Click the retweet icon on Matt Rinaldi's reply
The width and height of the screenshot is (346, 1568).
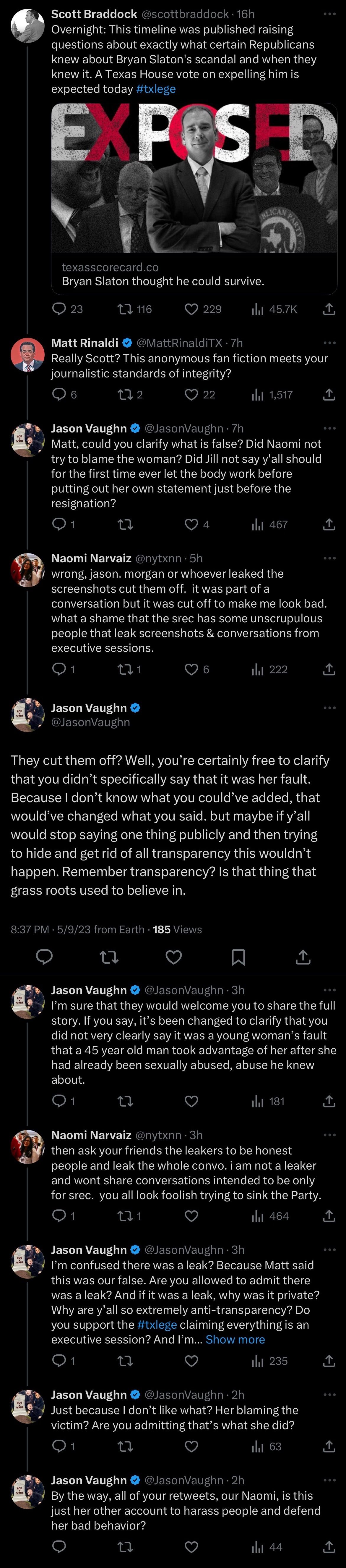pos(126,394)
